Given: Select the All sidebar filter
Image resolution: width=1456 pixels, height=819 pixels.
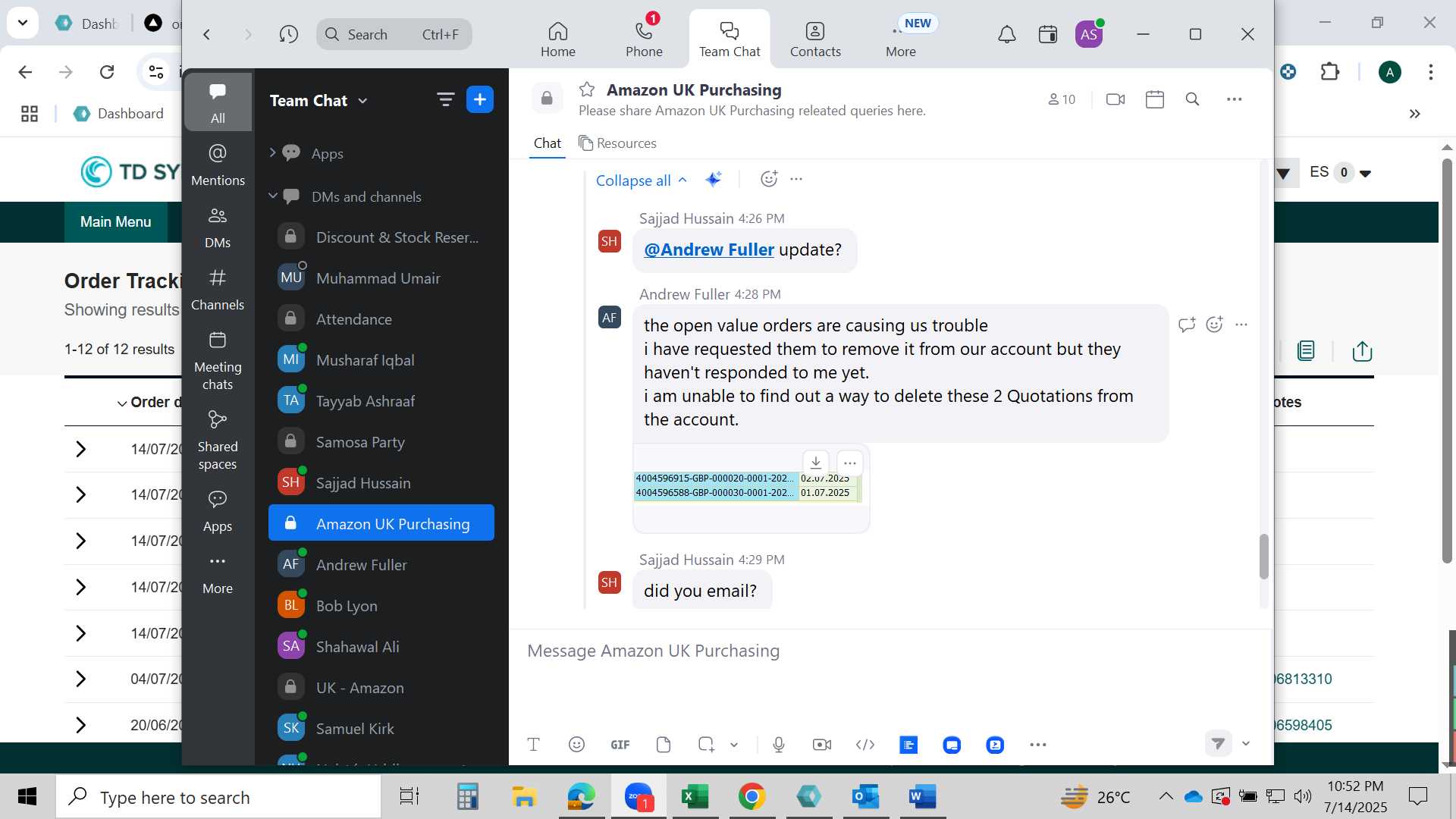Looking at the screenshot, I should click(218, 102).
